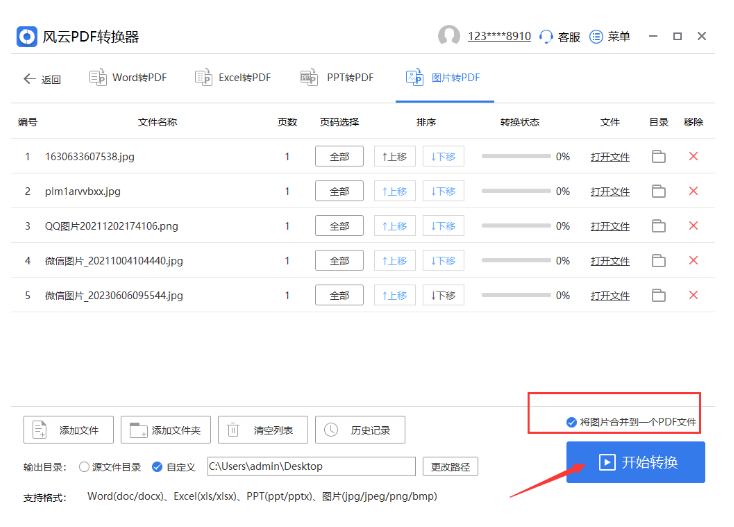The image size is (734, 527).
Task: Choose page range 全部 for QQ图片 row
Action: [339, 226]
